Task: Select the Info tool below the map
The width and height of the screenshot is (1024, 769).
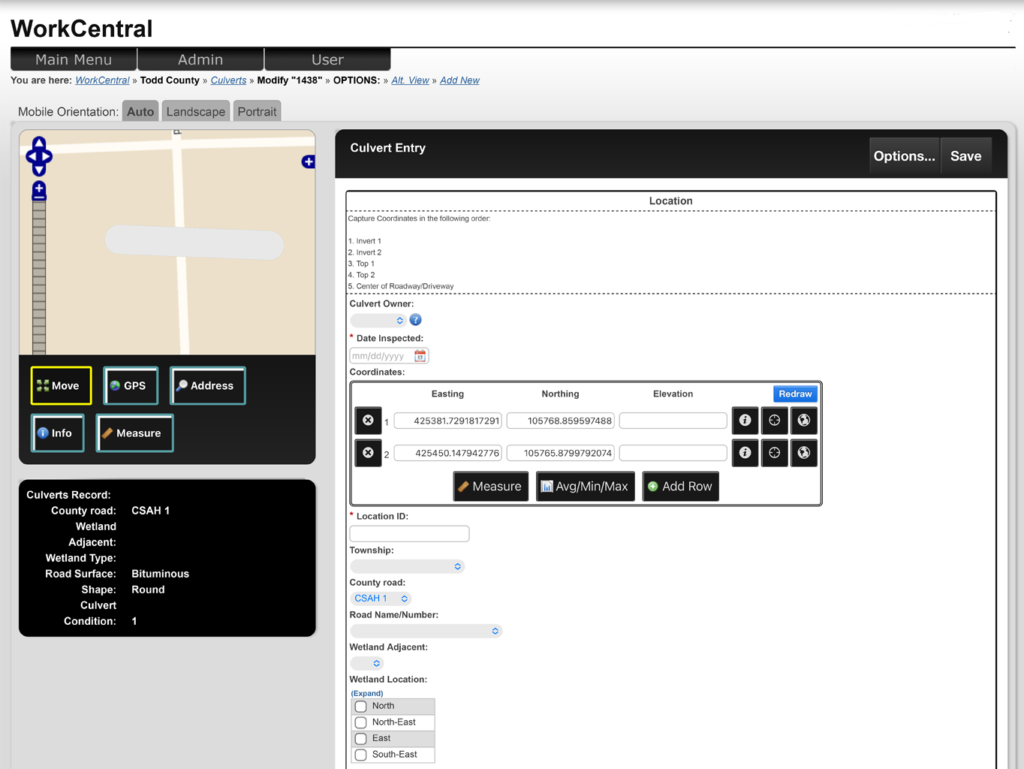Action: point(57,433)
